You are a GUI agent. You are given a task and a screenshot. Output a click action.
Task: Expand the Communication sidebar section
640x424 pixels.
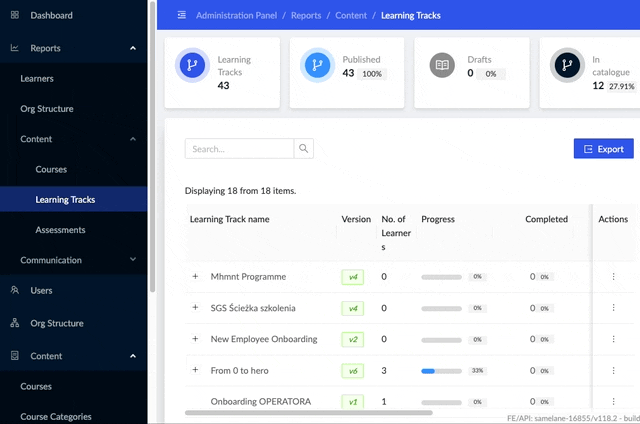coord(133,260)
